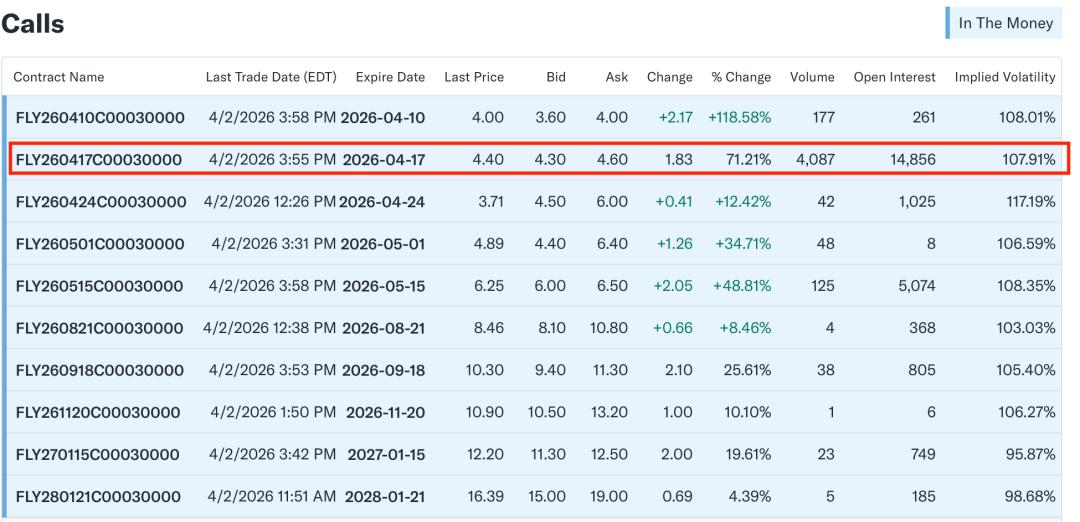
Task: Sort by the % Change column header
Action: click(x=741, y=77)
